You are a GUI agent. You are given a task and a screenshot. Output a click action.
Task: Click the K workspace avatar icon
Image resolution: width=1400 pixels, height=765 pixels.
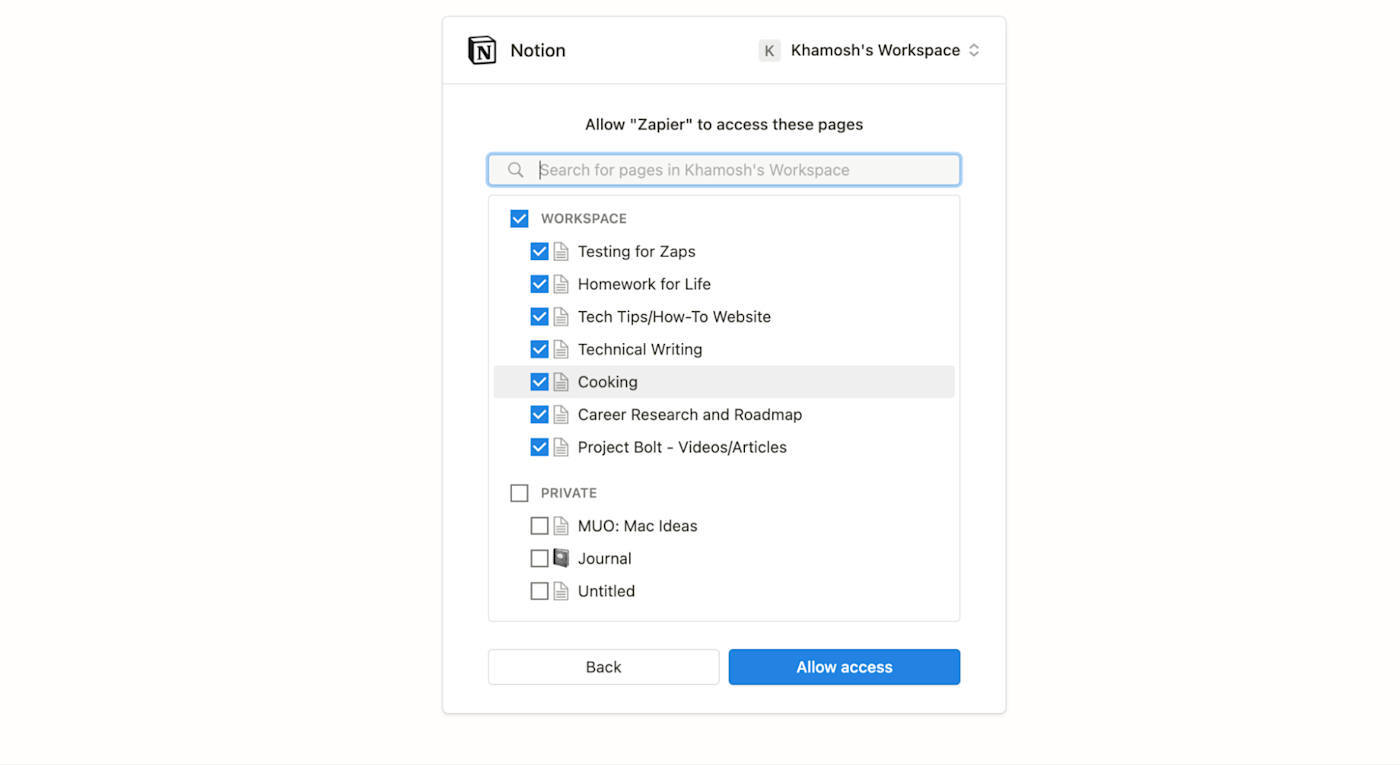[x=769, y=50]
